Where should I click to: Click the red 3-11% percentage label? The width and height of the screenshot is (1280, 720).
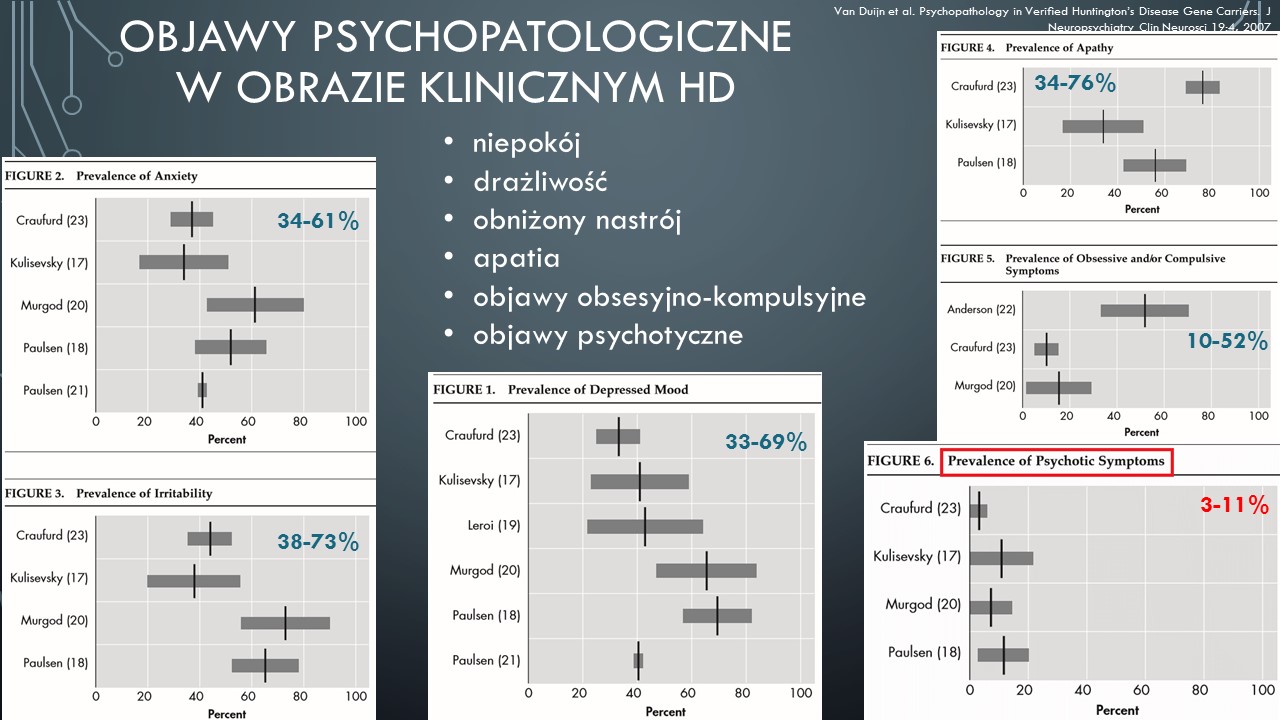(1234, 505)
